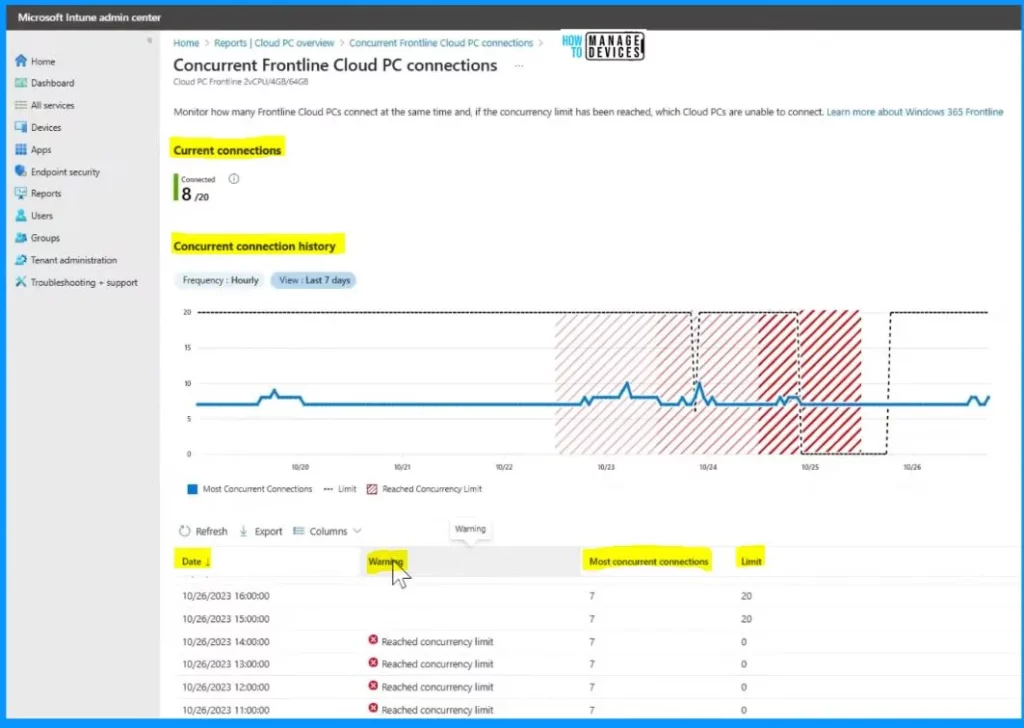This screenshot has height=728, width=1024.
Task: Open Dashboard in the left navigation
Action: (x=52, y=83)
